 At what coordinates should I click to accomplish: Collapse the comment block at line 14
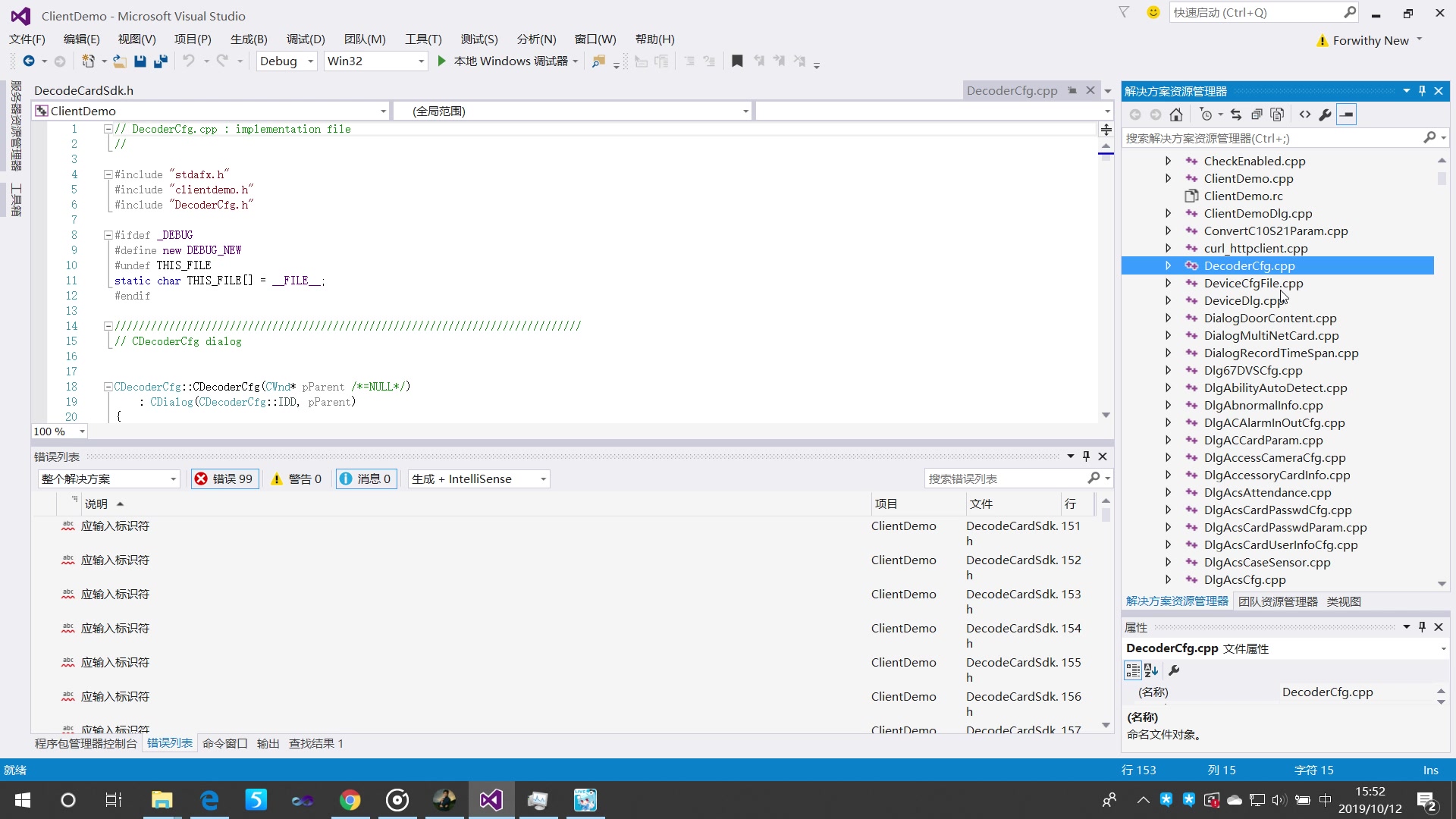click(108, 326)
